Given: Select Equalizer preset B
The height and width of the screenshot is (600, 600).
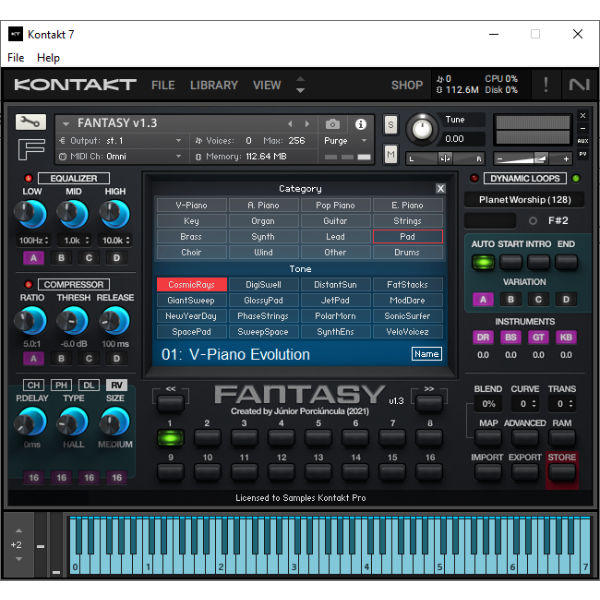Looking at the screenshot, I should (61, 258).
